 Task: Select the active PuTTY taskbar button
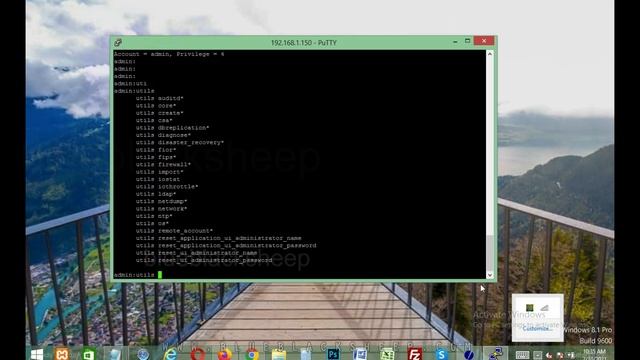(495, 354)
